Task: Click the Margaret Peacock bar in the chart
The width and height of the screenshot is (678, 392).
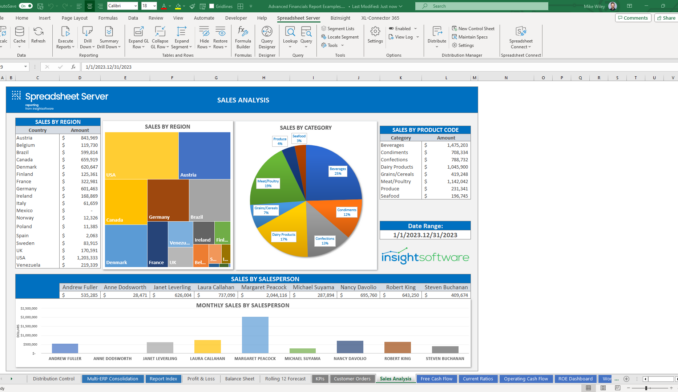Action: pos(255,335)
